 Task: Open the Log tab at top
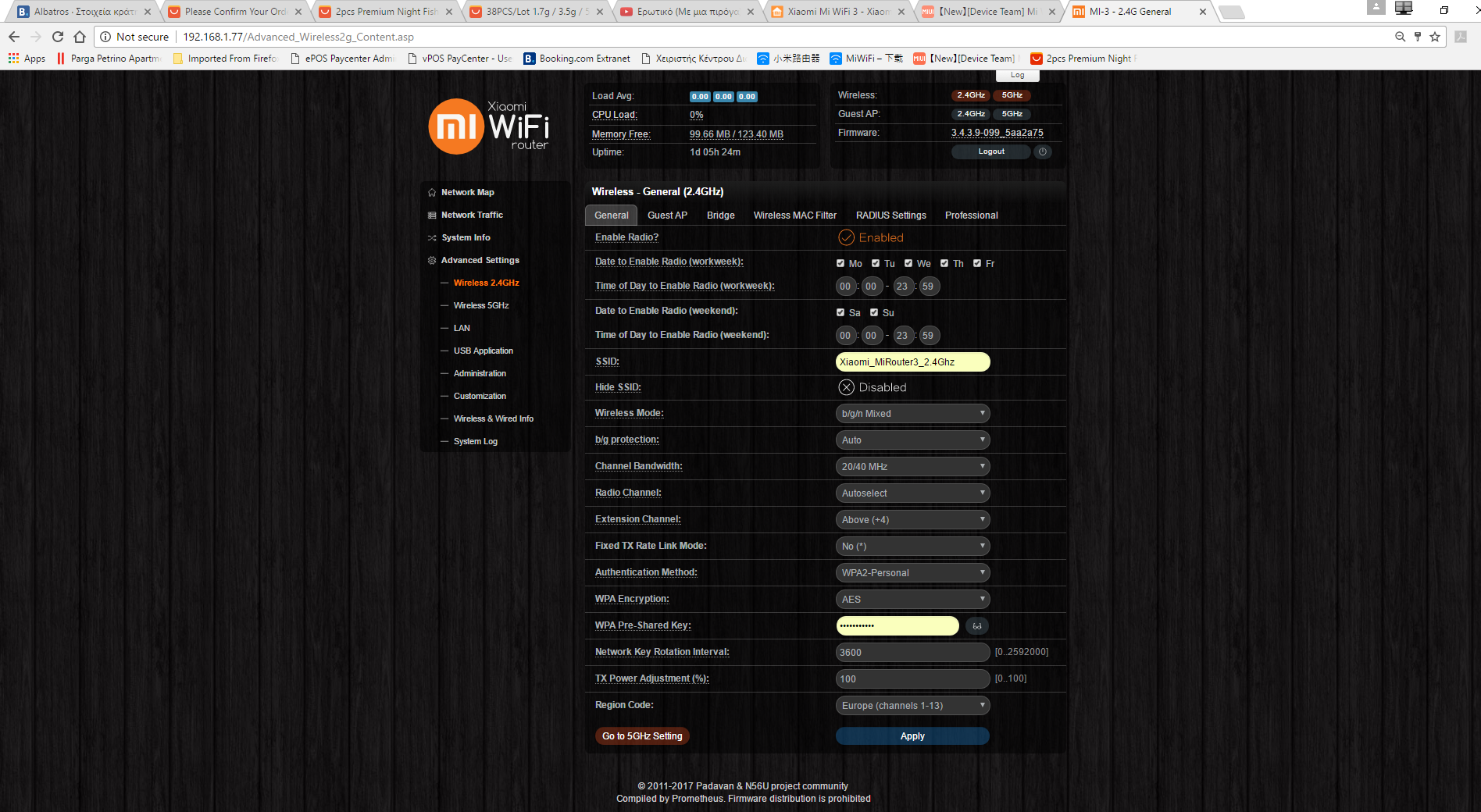click(x=1017, y=75)
